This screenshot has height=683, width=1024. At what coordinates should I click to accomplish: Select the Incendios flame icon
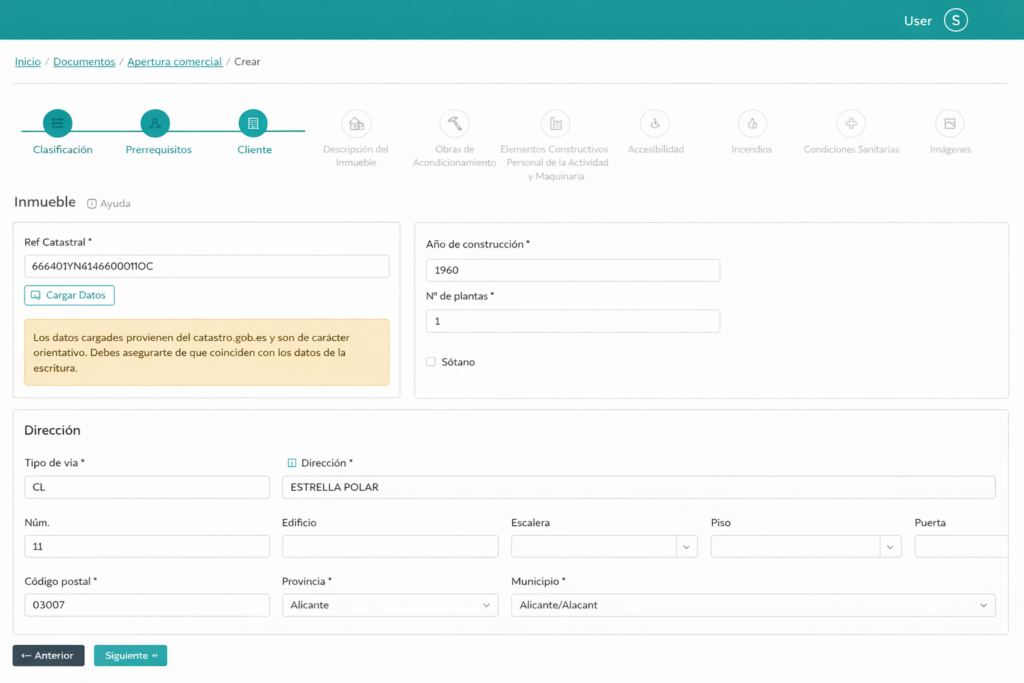point(752,123)
